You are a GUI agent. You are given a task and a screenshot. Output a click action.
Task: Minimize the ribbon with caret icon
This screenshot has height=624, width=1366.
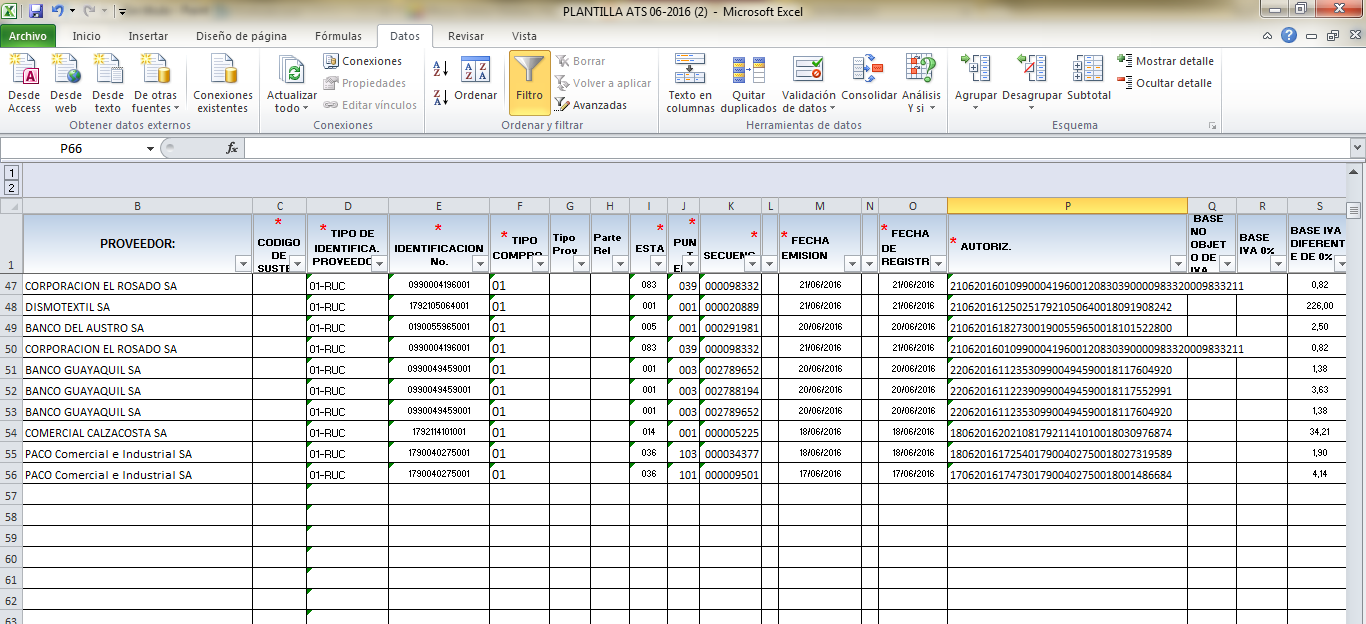[1269, 35]
